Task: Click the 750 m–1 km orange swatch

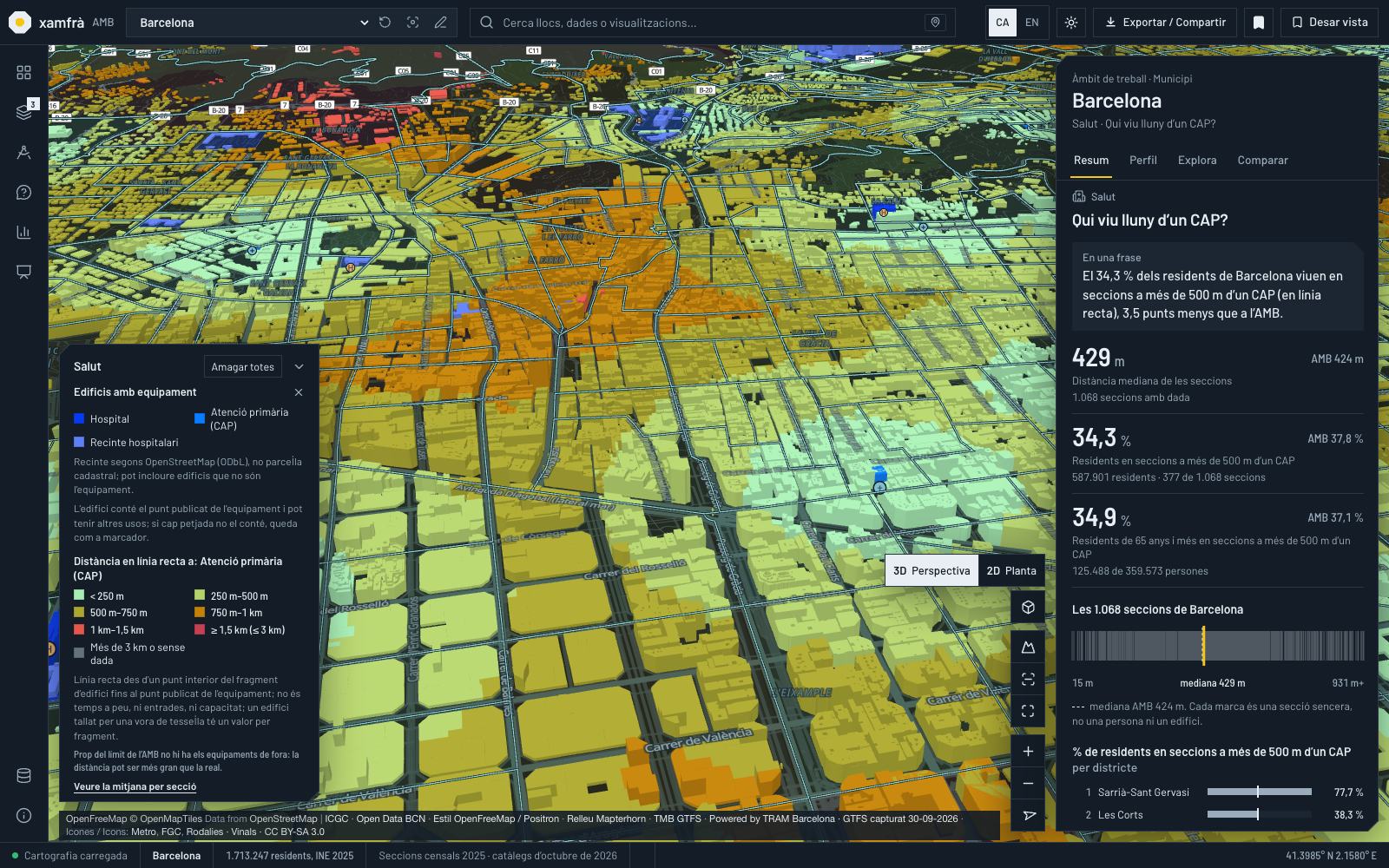Action: pyautogui.click(x=200, y=613)
